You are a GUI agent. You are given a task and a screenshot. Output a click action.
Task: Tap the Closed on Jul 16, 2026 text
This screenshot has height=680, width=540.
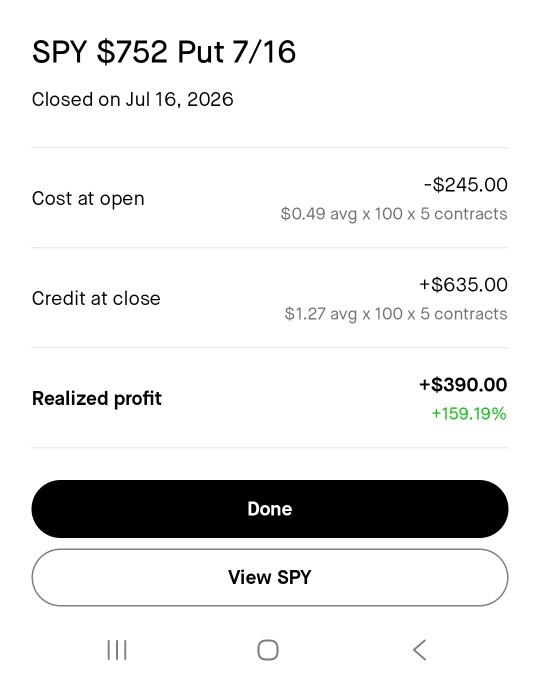pyautogui.click(x=133, y=99)
